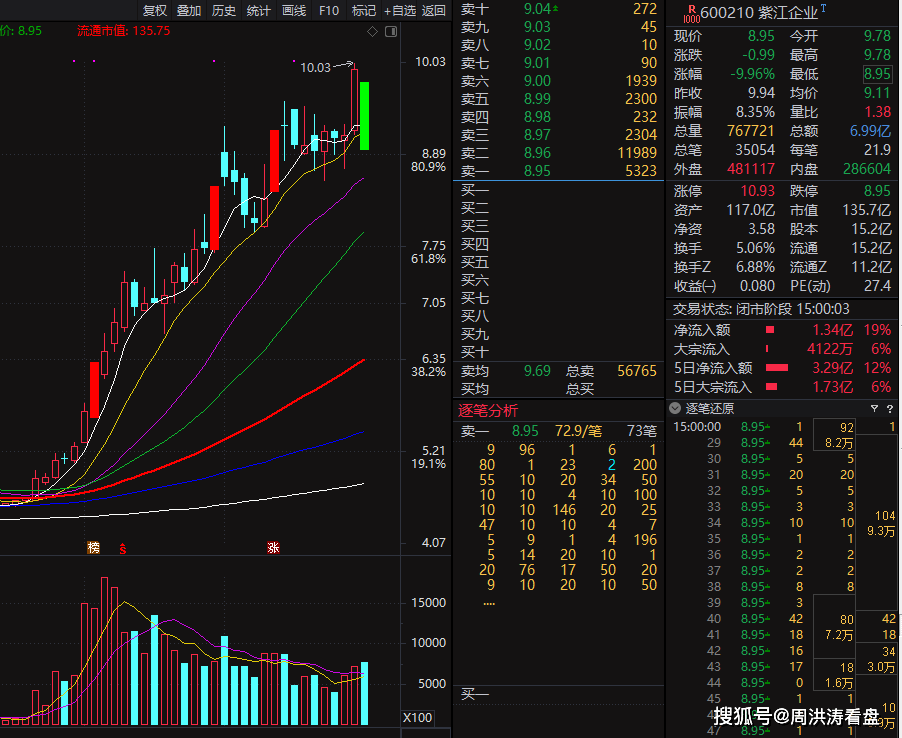902x738 pixels.
Task: Click the 返回 button
Action: (434, 11)
